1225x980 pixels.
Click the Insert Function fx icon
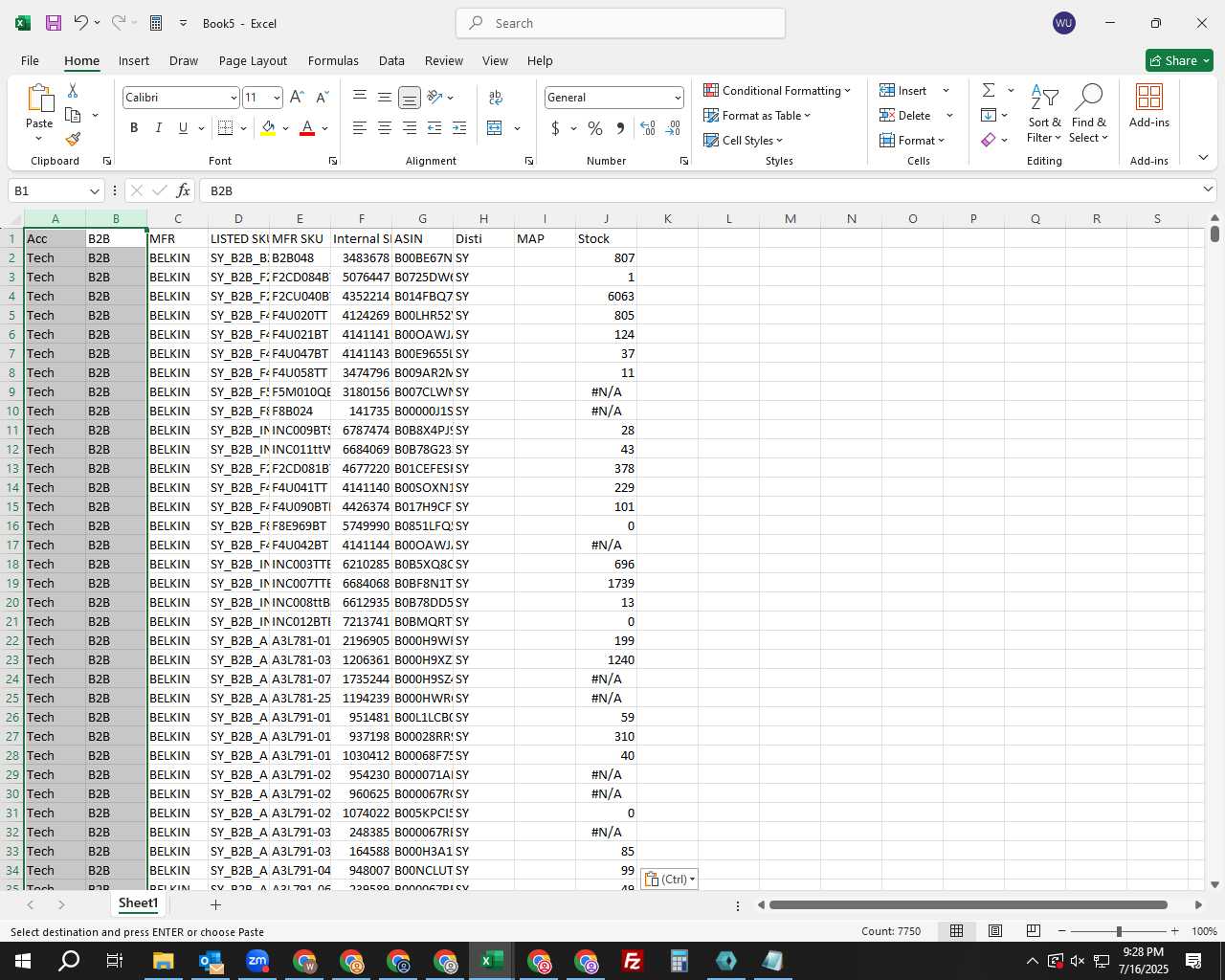[184, 190]
